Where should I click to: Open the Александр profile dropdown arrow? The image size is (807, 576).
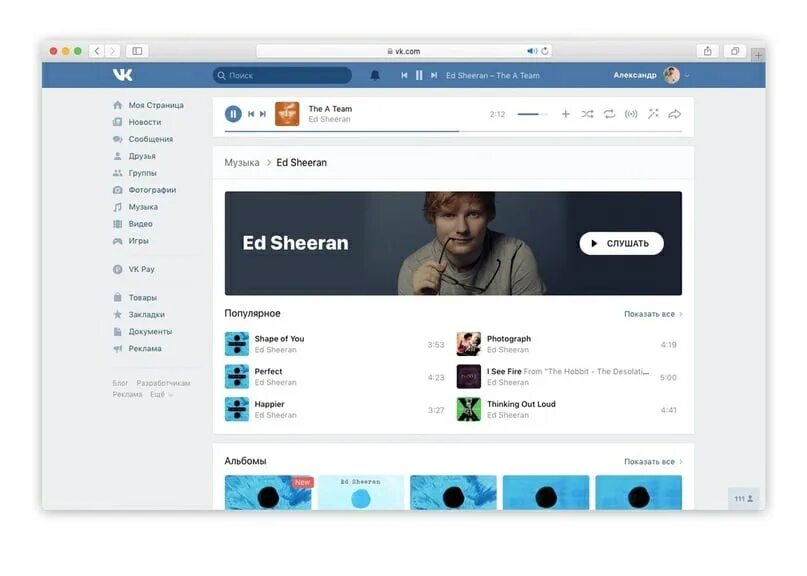pos(687,76)
